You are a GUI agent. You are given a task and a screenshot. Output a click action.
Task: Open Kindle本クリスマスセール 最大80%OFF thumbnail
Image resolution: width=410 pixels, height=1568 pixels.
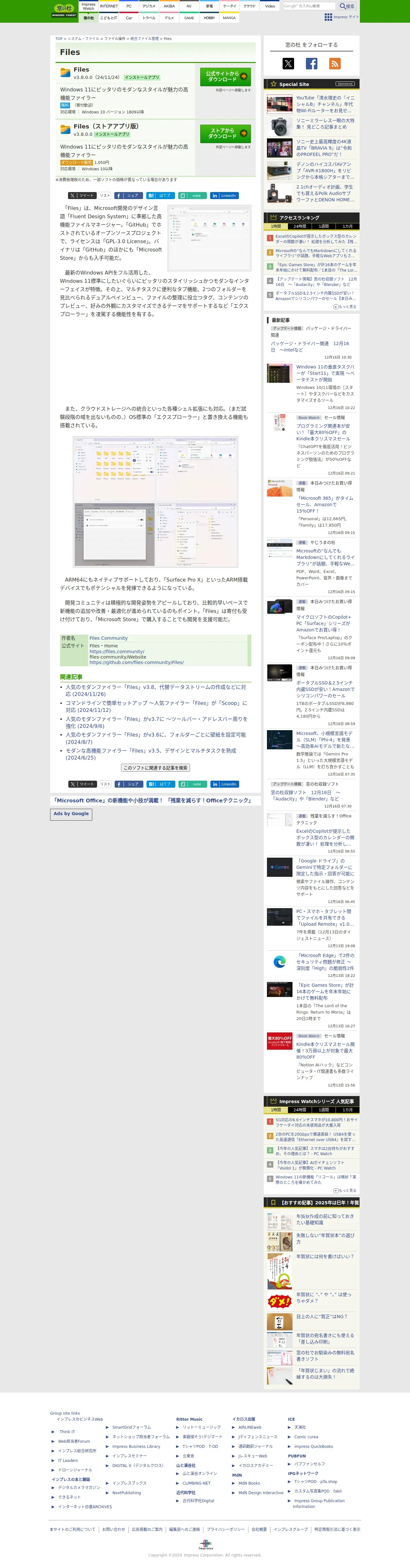pyautogui.click(x=279, y=1041)
